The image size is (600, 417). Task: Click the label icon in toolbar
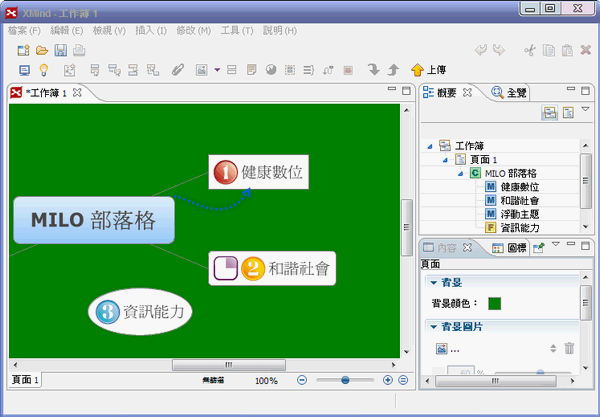pyautogui.click(x=232, y=70)
